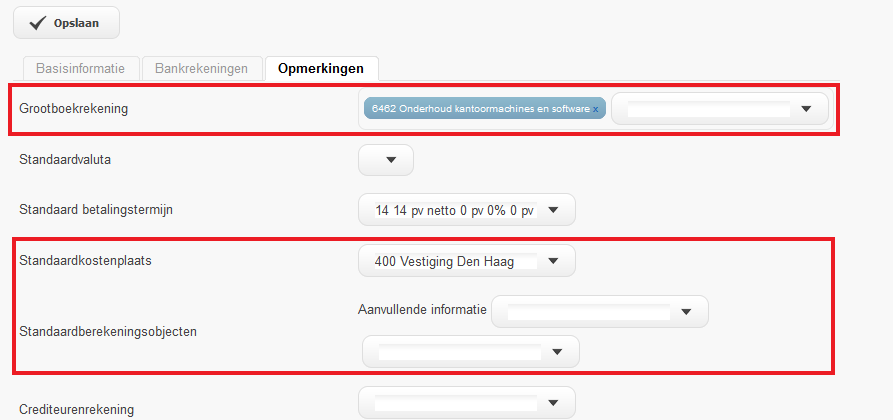Click the empty field below Aanvullende informatie

pos(459,351)
